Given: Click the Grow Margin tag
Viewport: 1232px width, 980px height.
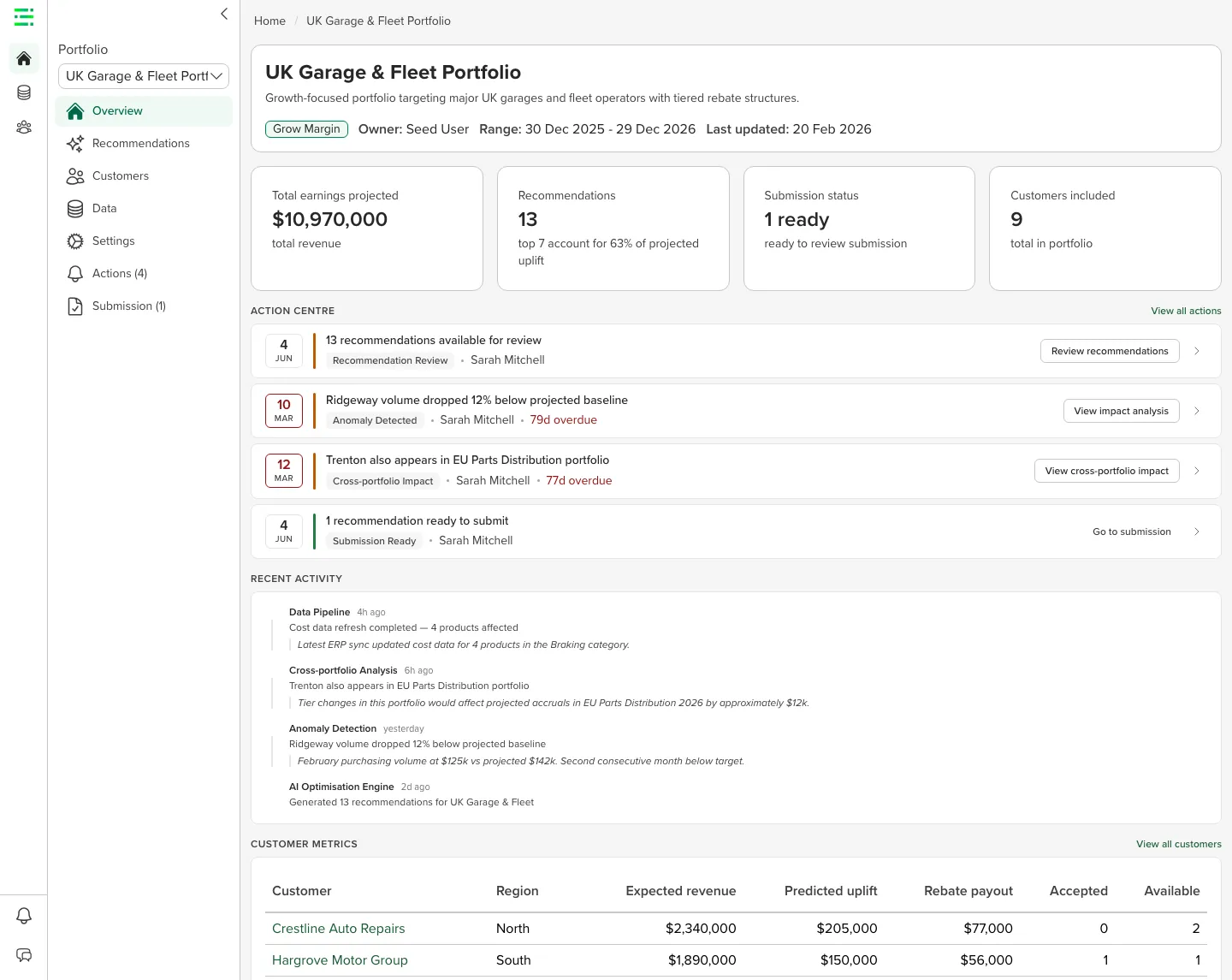Looking at the screenshot, I should [x=306, y=129].
